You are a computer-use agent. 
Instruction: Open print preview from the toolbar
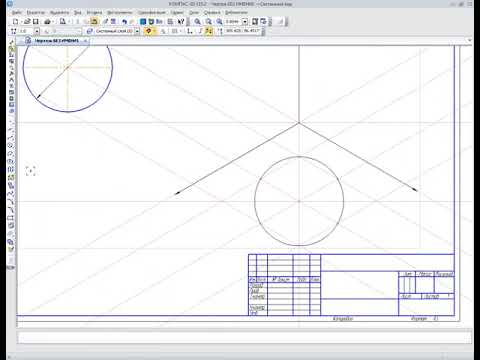pyautogui.click(x=63, y=22)
